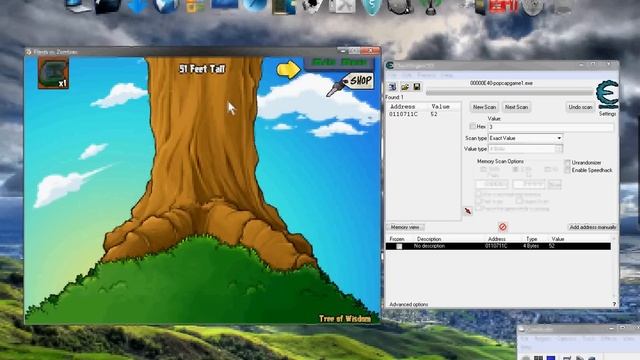Click the red no-entry clear list icon
Viewport: 640px width, 360px height.
click(502, 227)
